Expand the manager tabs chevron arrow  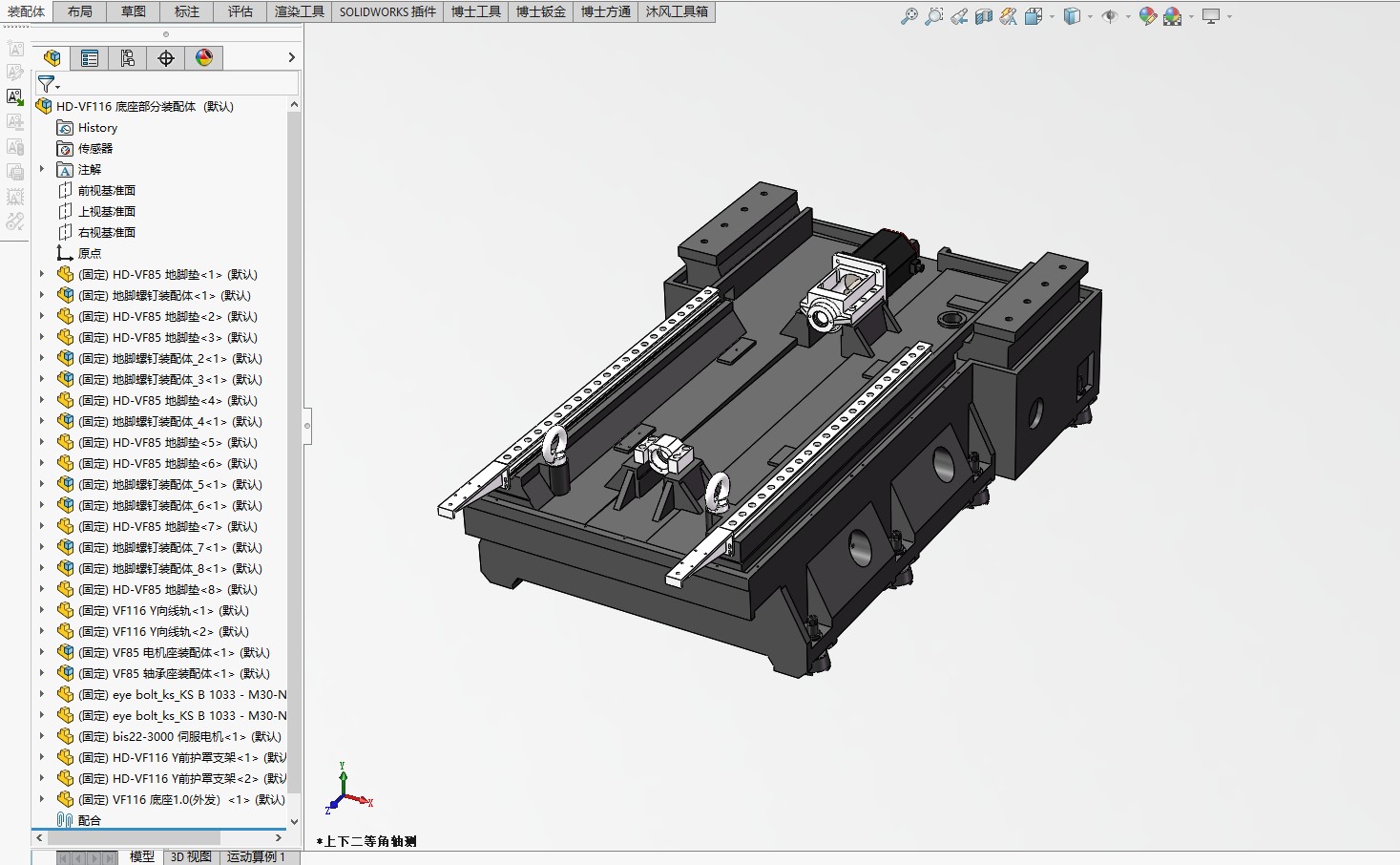click(x=291, y=58)
